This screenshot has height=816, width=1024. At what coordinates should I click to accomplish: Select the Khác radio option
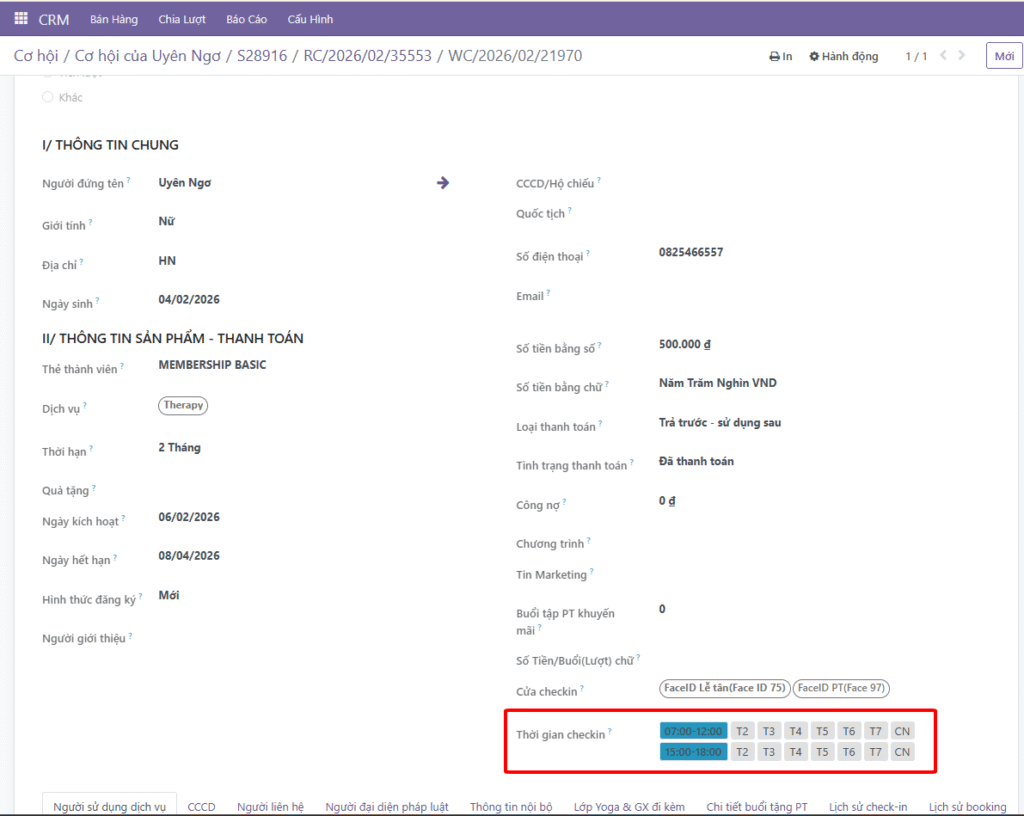pos(48,97)
